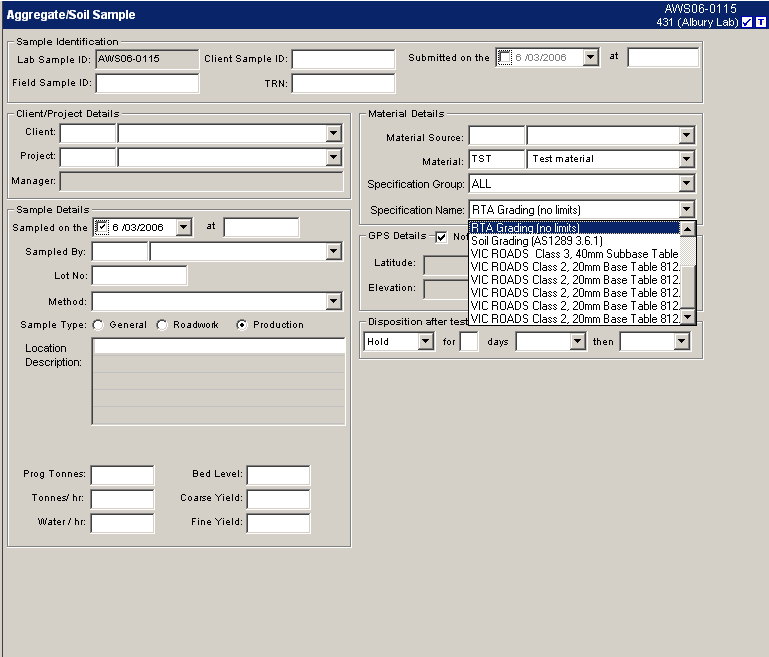Select the Roadwork sample type option

click(162, 325)
